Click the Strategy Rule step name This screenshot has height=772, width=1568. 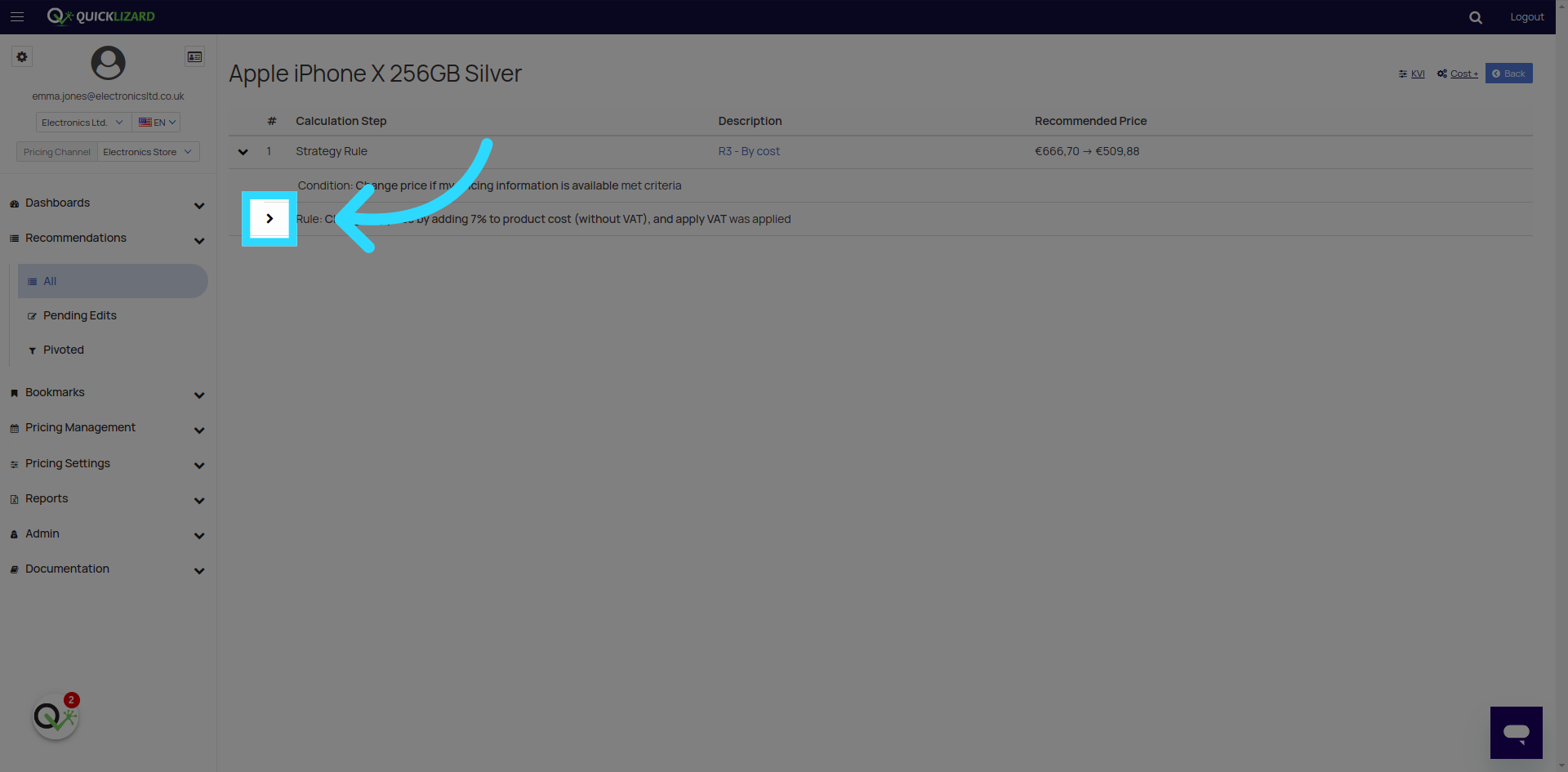pos(332,151)
